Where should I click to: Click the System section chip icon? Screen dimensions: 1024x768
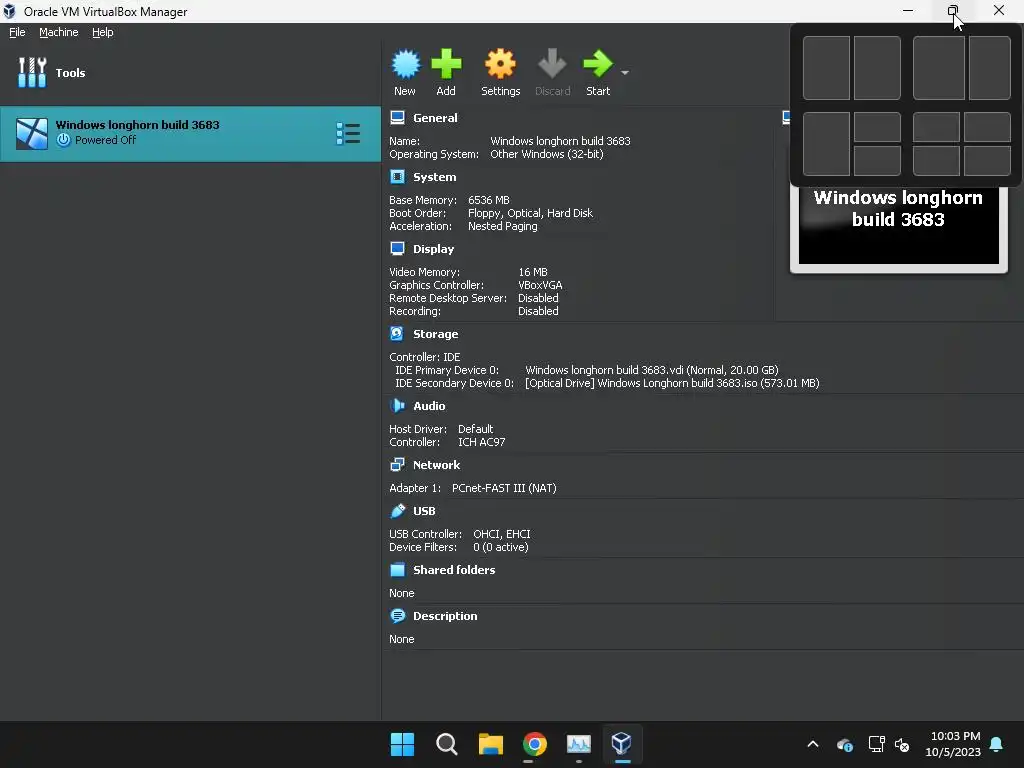pos(397,176)
